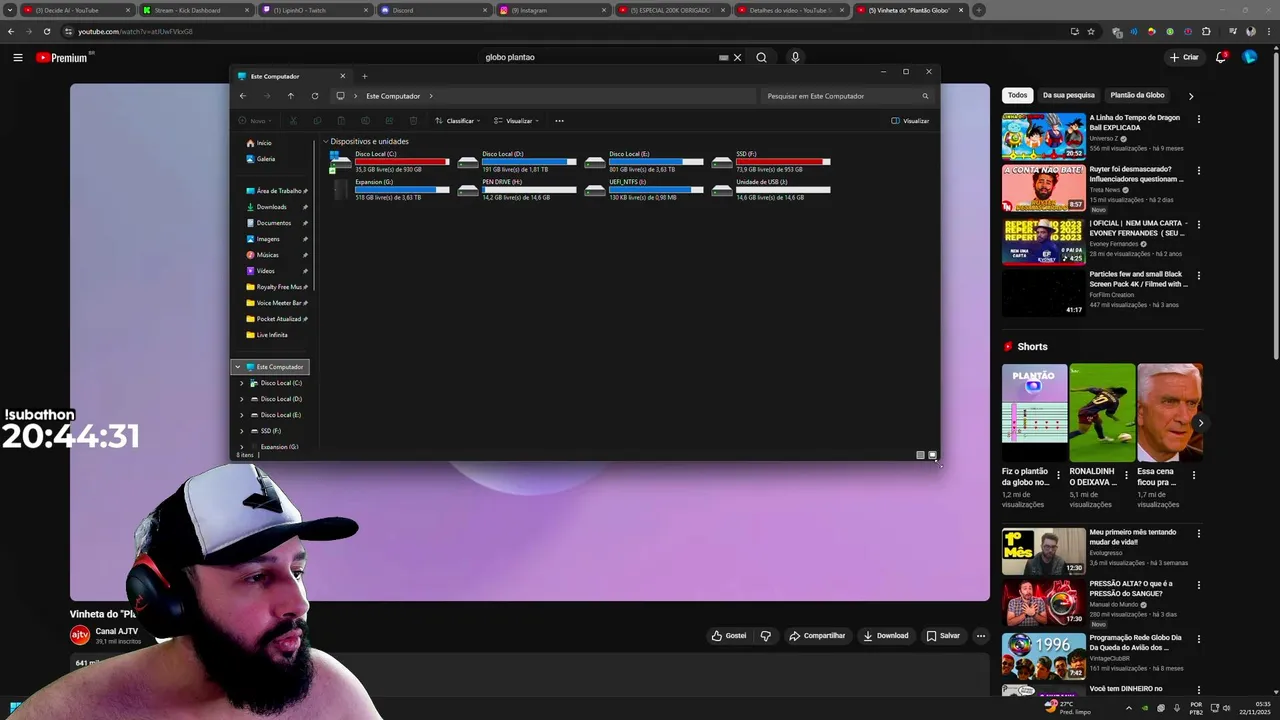The width and height of the screenshot is (1280, 720).
Task: Click the YouTube search box with globo plantao
Action: pos(600,57)
